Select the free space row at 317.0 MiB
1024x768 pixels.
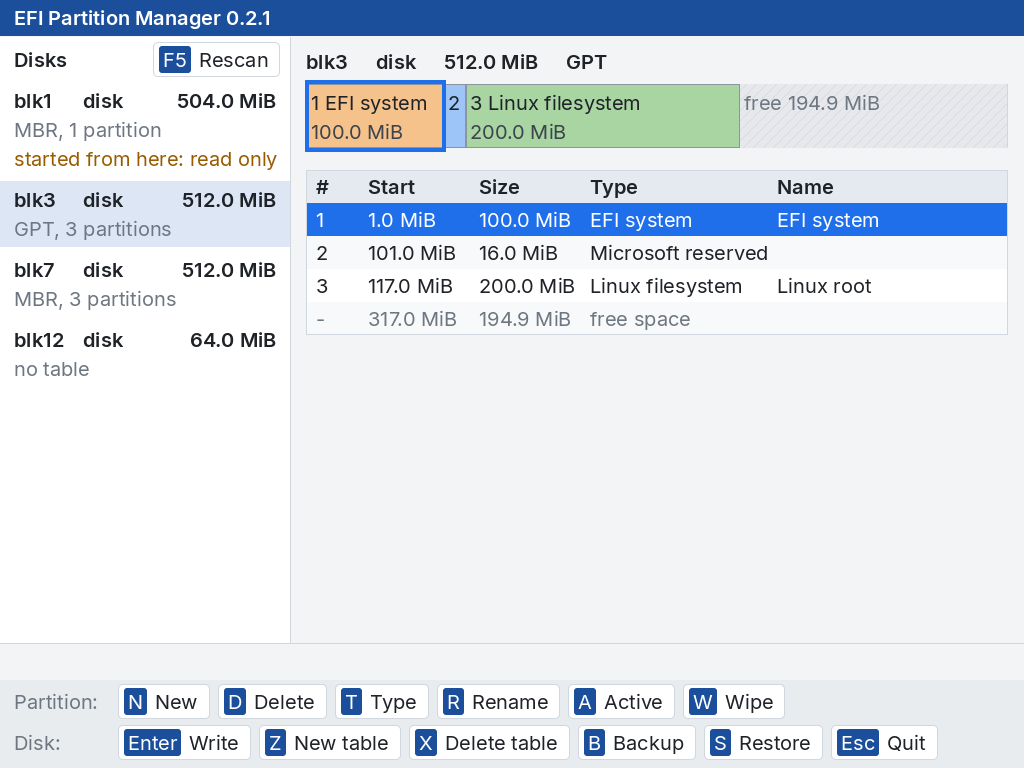[657, 319]
